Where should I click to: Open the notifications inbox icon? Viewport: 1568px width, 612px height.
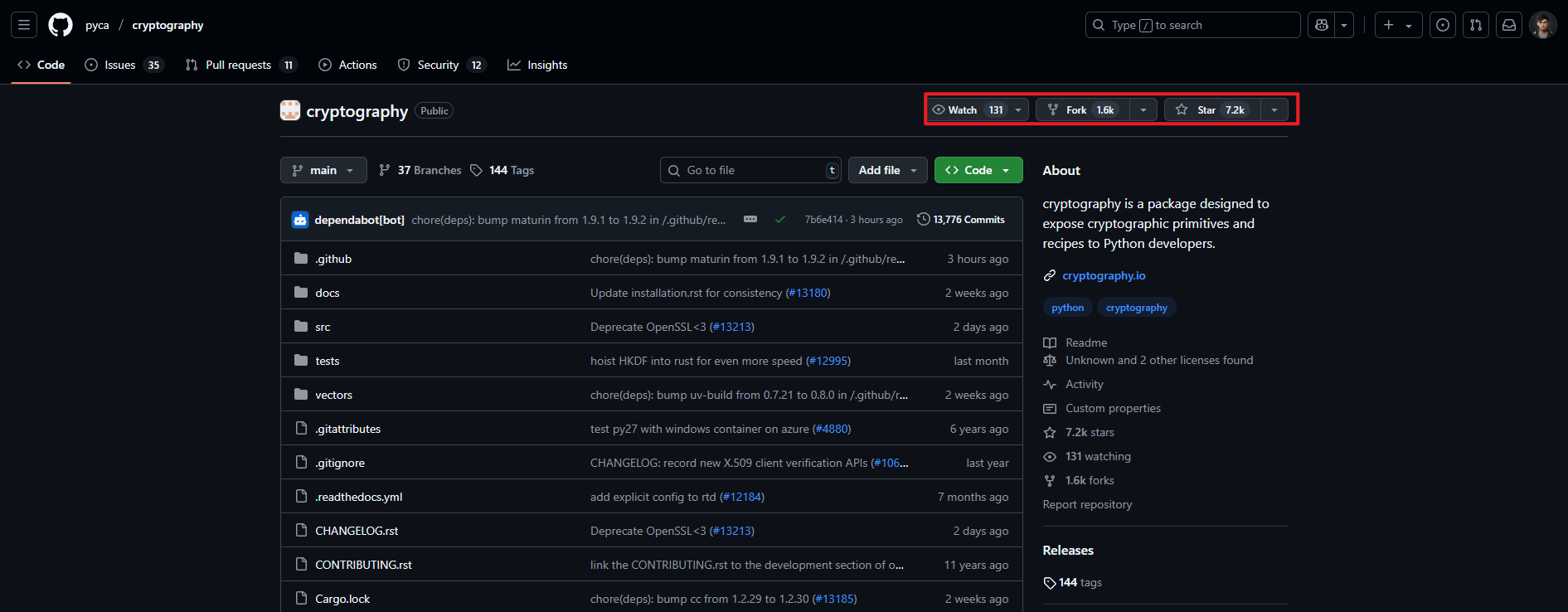point(1509,25)
